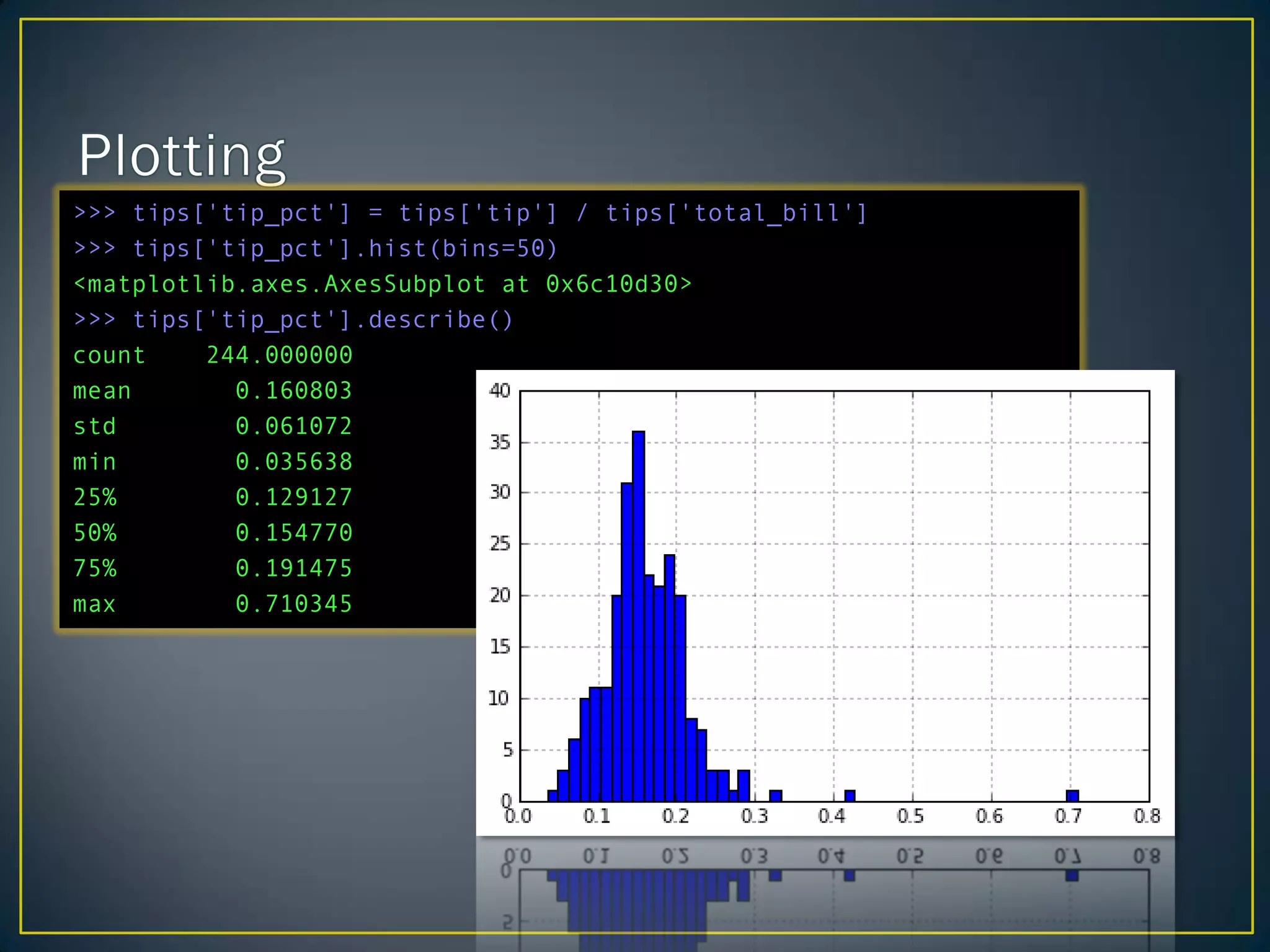Screen dimensions: 1270x952
Task: Click the tallest histogram bar near 36
Action: coord(639,616)
